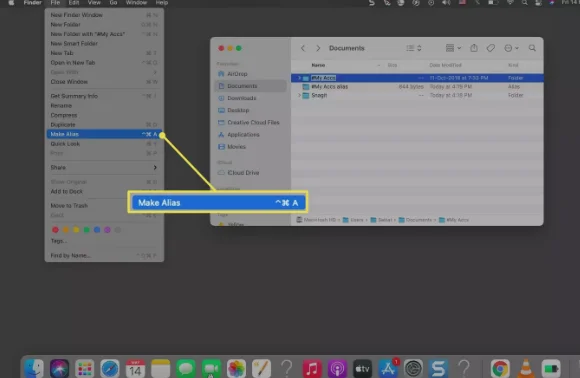Click Documents in the path bar
Screen dimensions: 580x378
tap(415, 220)
